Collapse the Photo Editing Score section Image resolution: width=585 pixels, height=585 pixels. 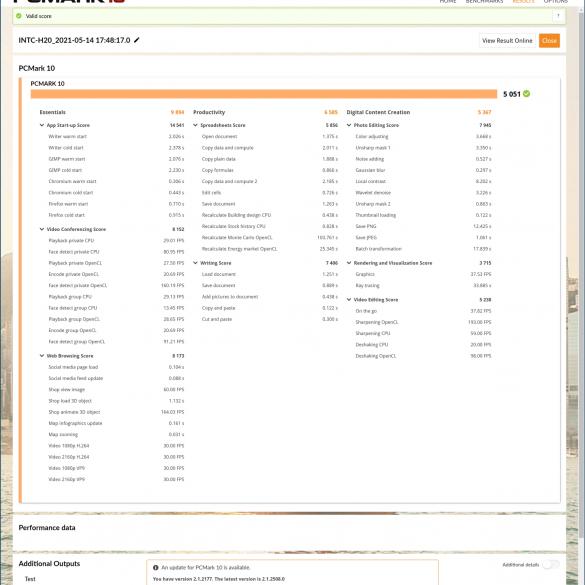click(349, 125)
